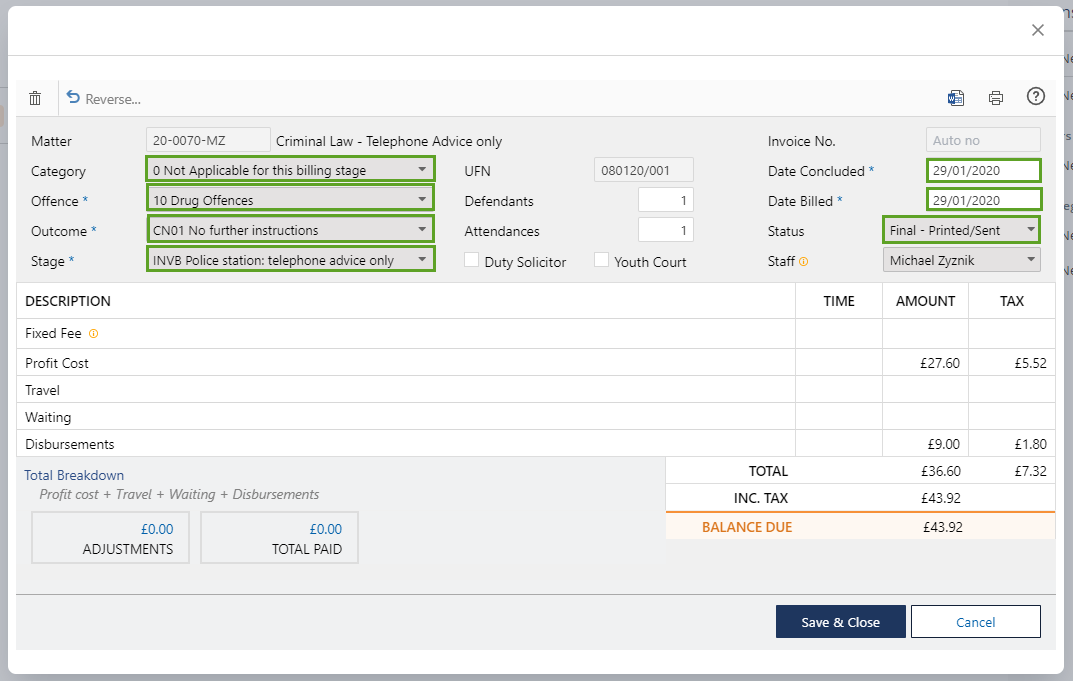
Task: Open the Outcome dropdown
Action: (291, 230)
